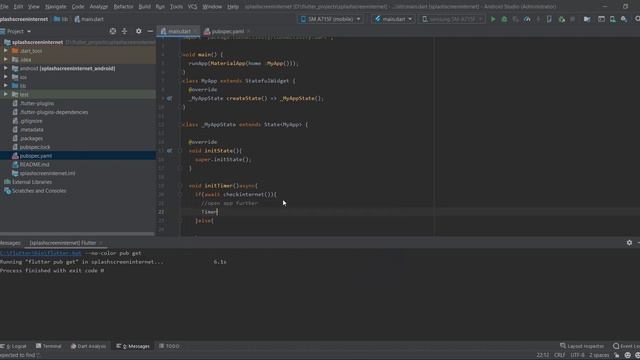Click the SDK manager icon in toolbar
The width and height of the screenshot is (640, 360).
(624, 19)
